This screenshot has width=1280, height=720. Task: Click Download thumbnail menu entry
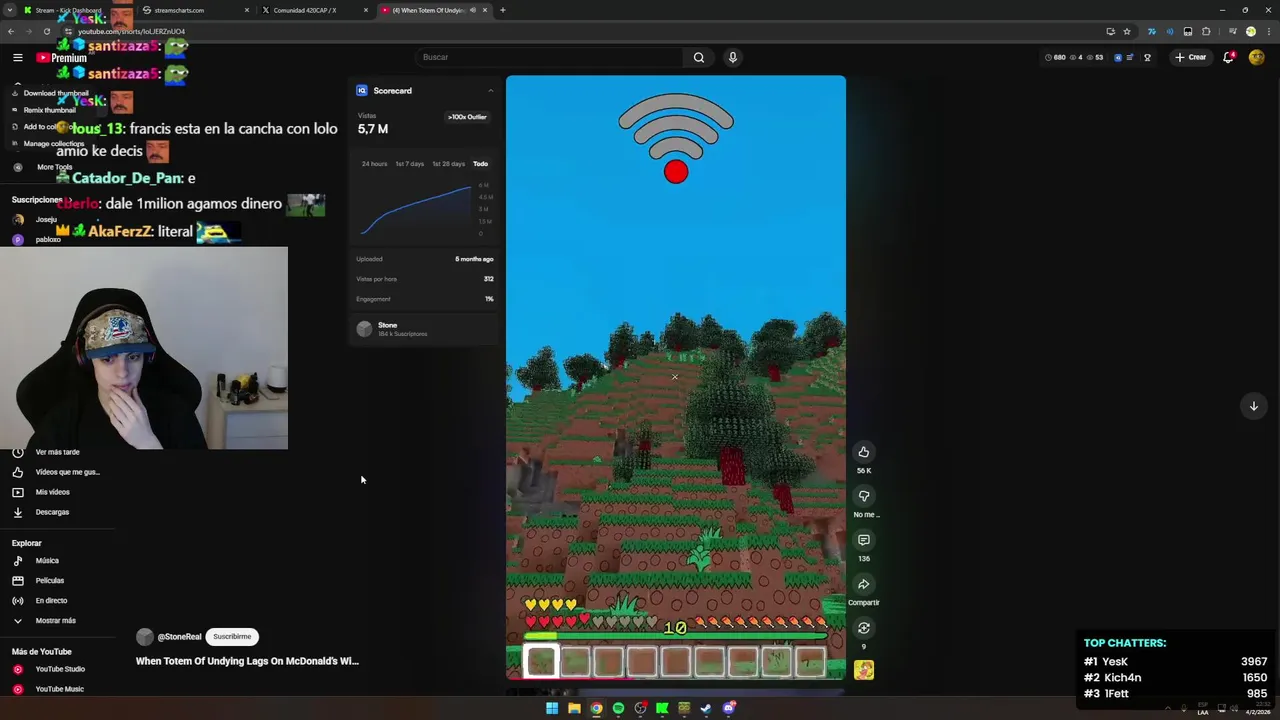click(56, 93)
